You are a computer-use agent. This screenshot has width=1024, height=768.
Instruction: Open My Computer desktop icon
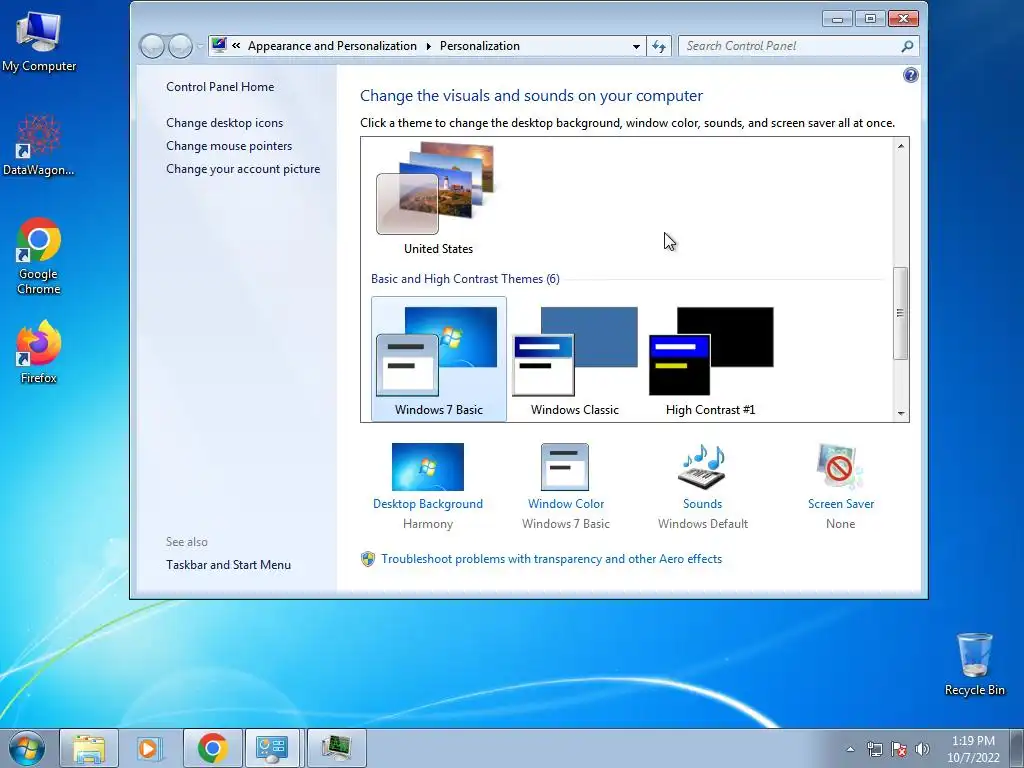(39, 41)
